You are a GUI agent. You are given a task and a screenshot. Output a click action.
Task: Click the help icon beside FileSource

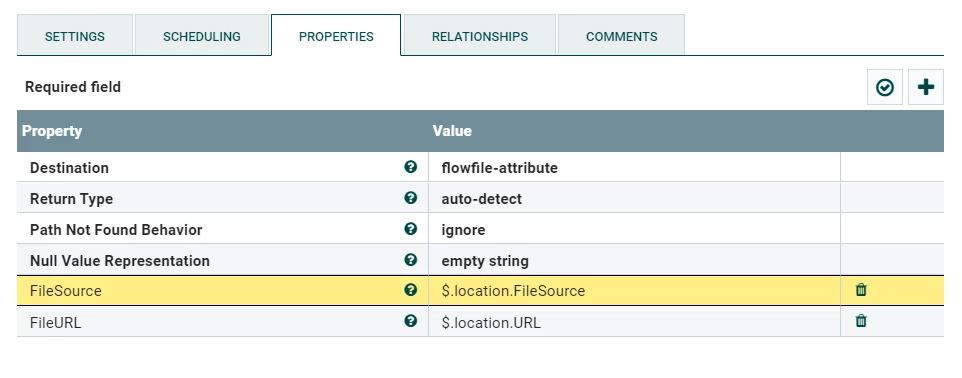[x=410, y=290]
